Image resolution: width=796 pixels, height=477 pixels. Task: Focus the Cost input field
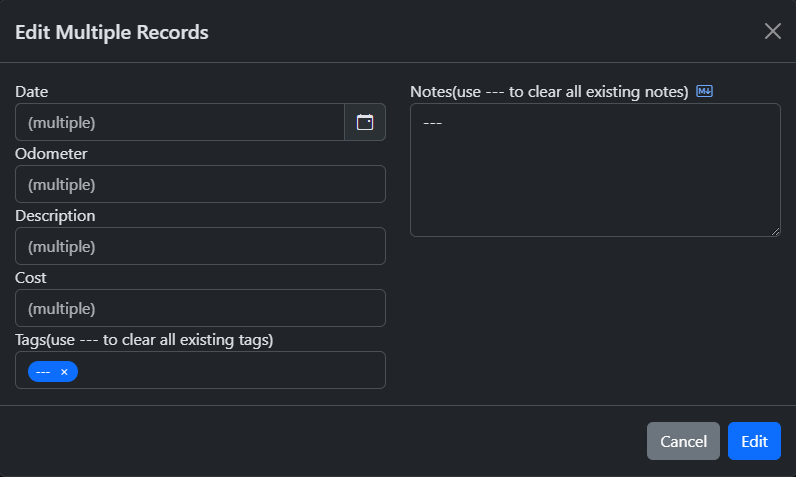click(x=200, y=308)
